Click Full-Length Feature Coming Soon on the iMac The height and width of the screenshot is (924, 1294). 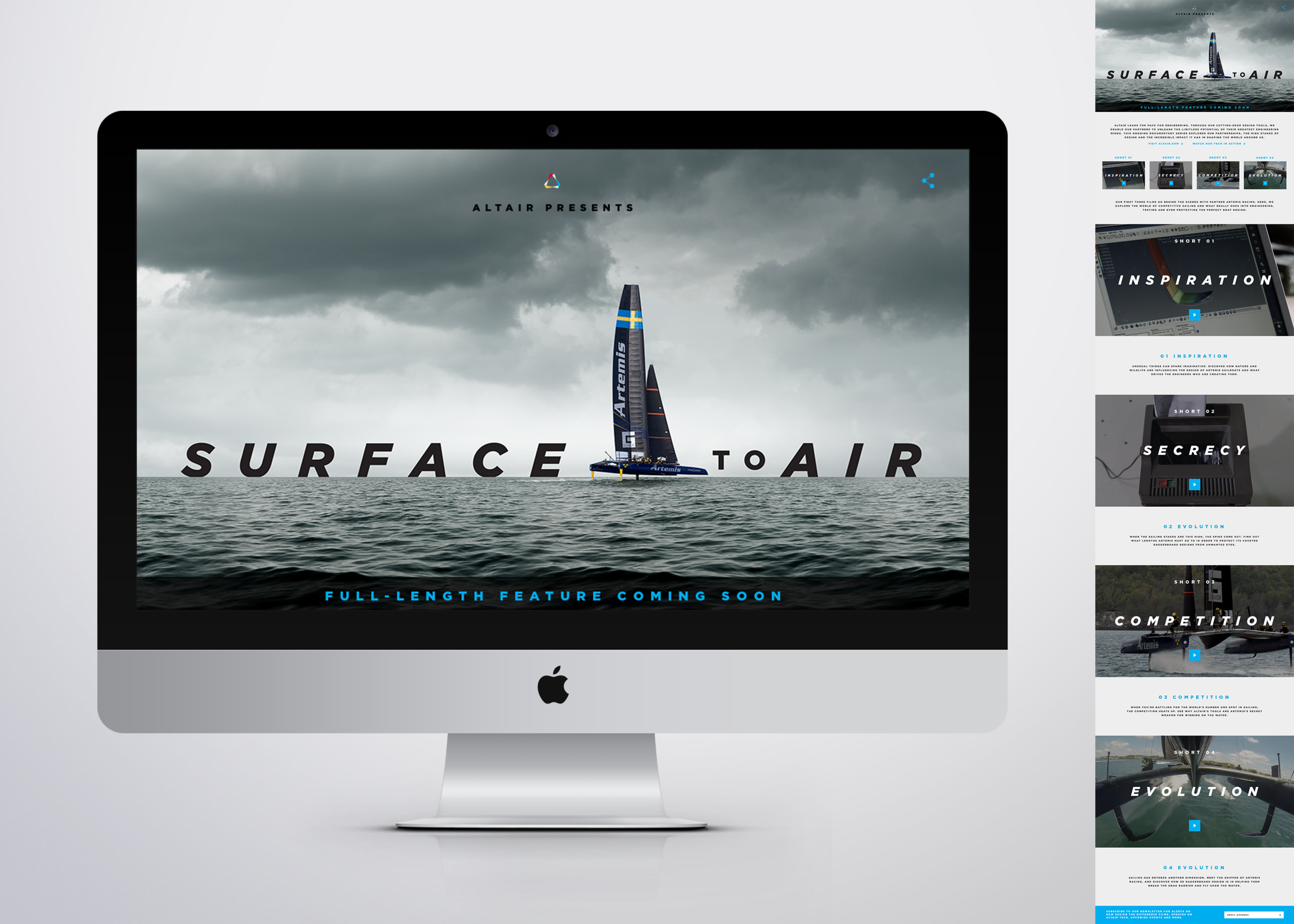pos(553,596)
